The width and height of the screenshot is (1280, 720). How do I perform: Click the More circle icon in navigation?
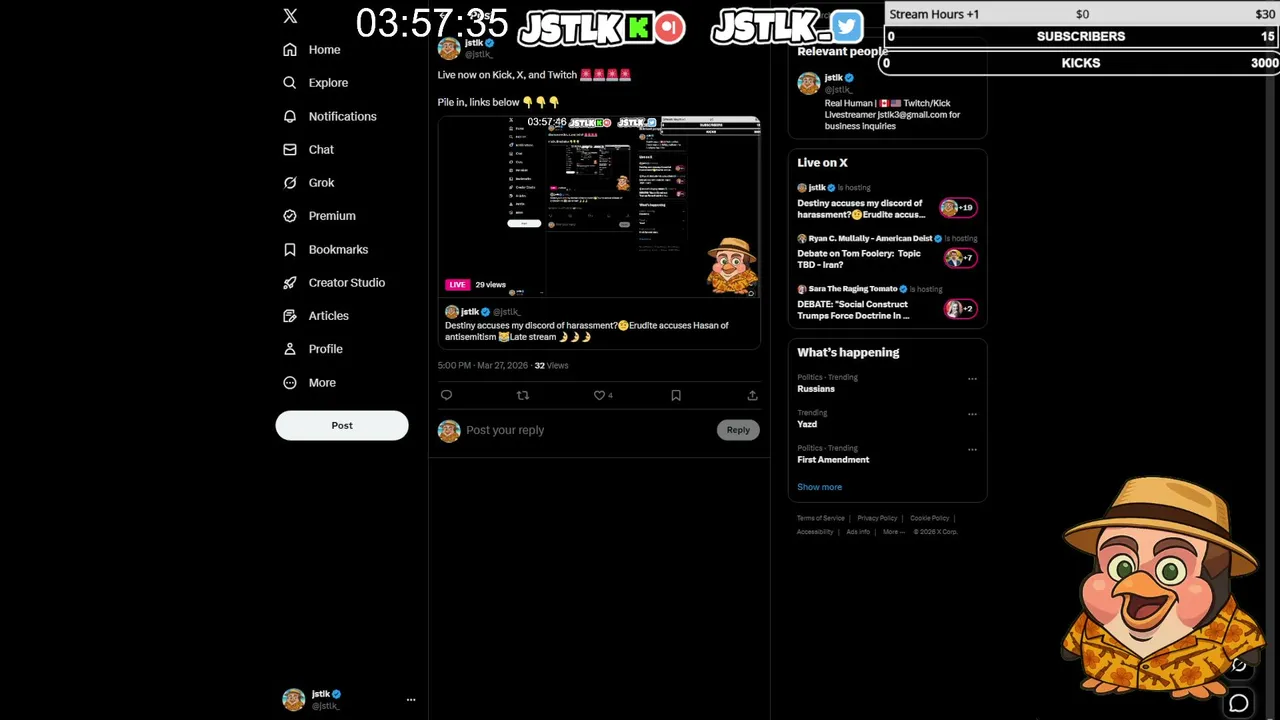point(290,383)
